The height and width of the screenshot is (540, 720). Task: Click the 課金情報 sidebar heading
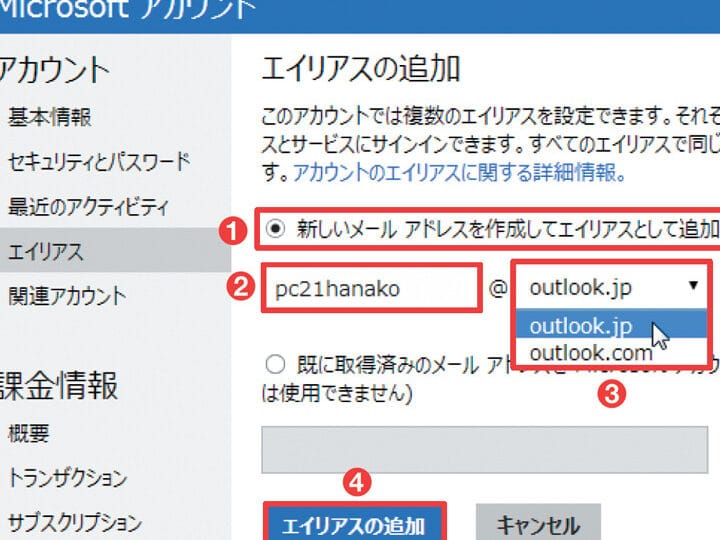59,385
